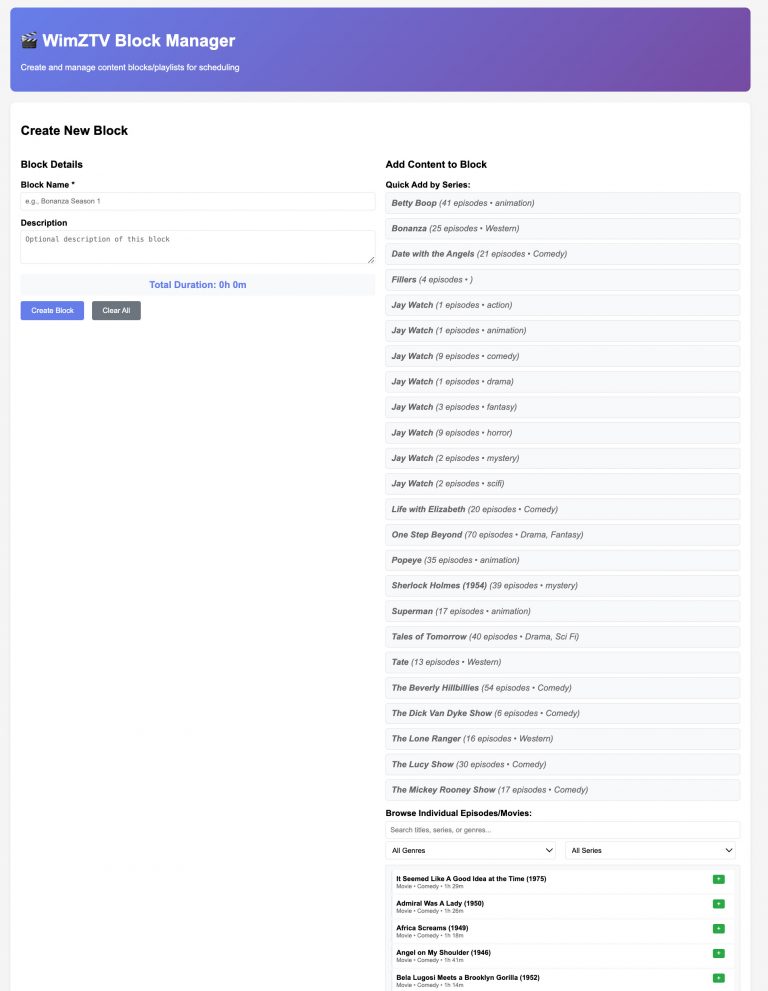Choose The Beverly Hillbillies series entry
768x991 pixels.
(562, 688)
